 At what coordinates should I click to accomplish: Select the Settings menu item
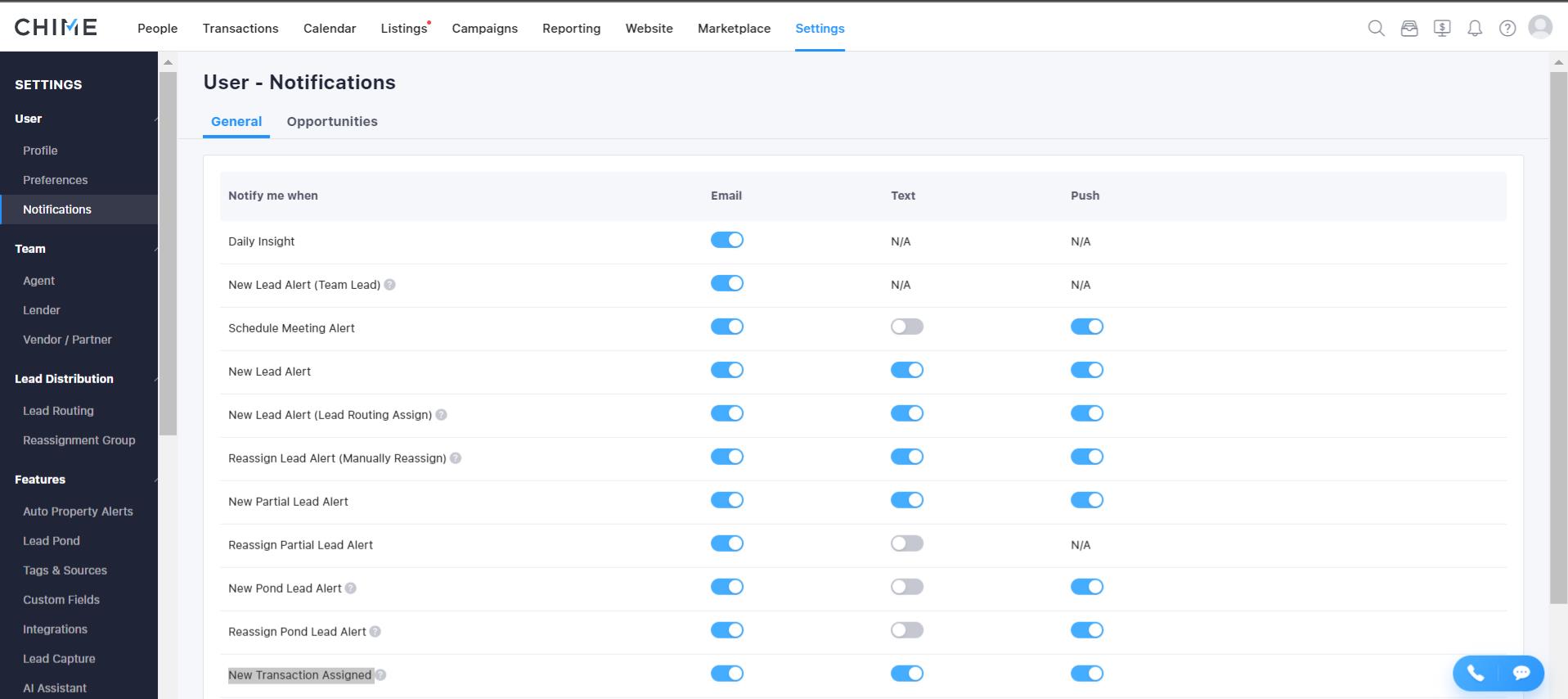click(820, 29)
